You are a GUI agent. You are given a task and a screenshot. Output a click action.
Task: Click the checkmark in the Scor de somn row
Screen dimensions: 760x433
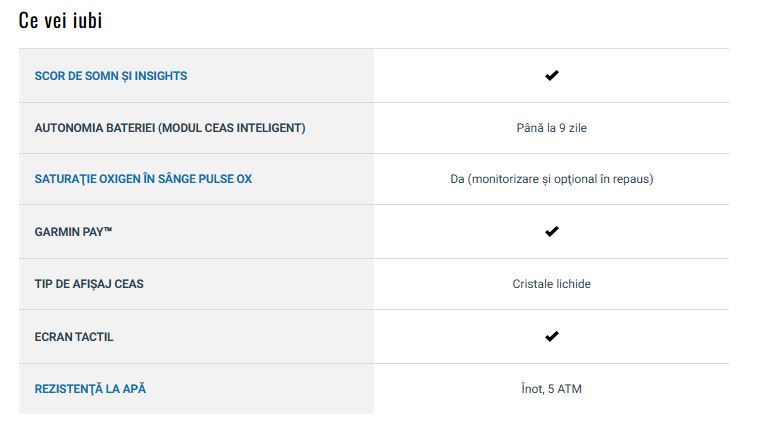[x=552, y=75]
